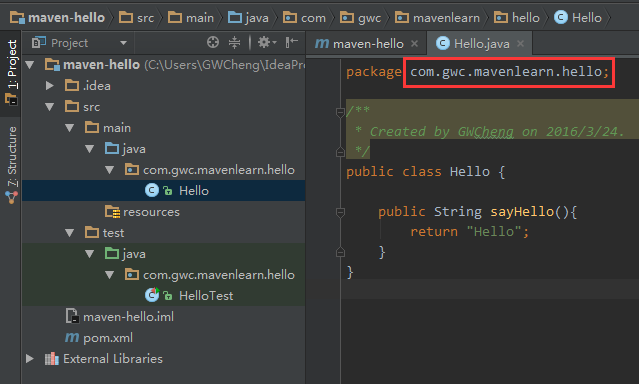The width and height of the screenshot is (639, 384).
Task: Select the Hello class in project tree
Action: pyautogui.click(x=163, y=191)
